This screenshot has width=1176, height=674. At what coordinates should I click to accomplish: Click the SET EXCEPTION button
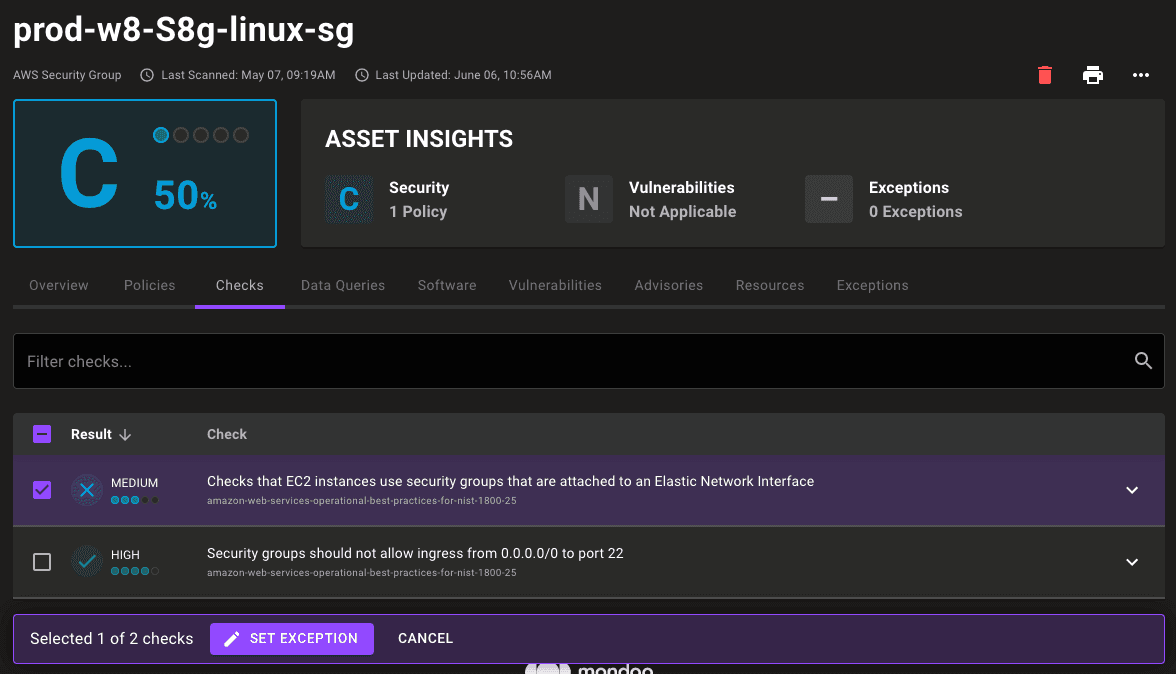click(x=291, y=638)
